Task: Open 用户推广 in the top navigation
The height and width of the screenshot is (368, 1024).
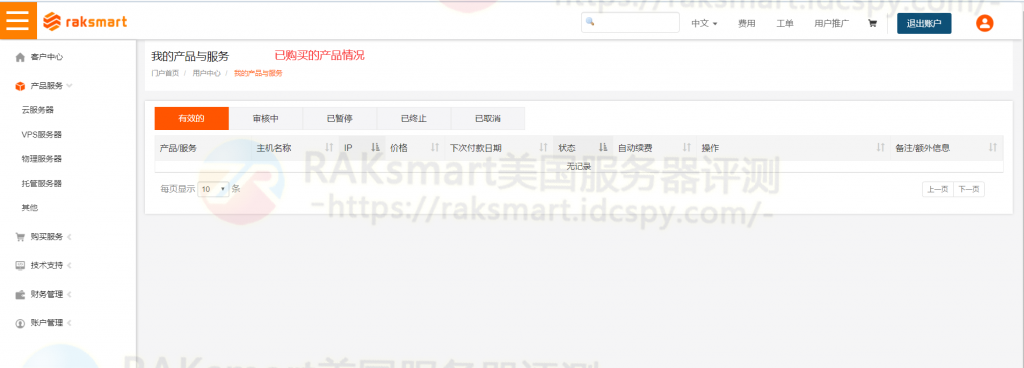Action: click(x=831, y=23)
